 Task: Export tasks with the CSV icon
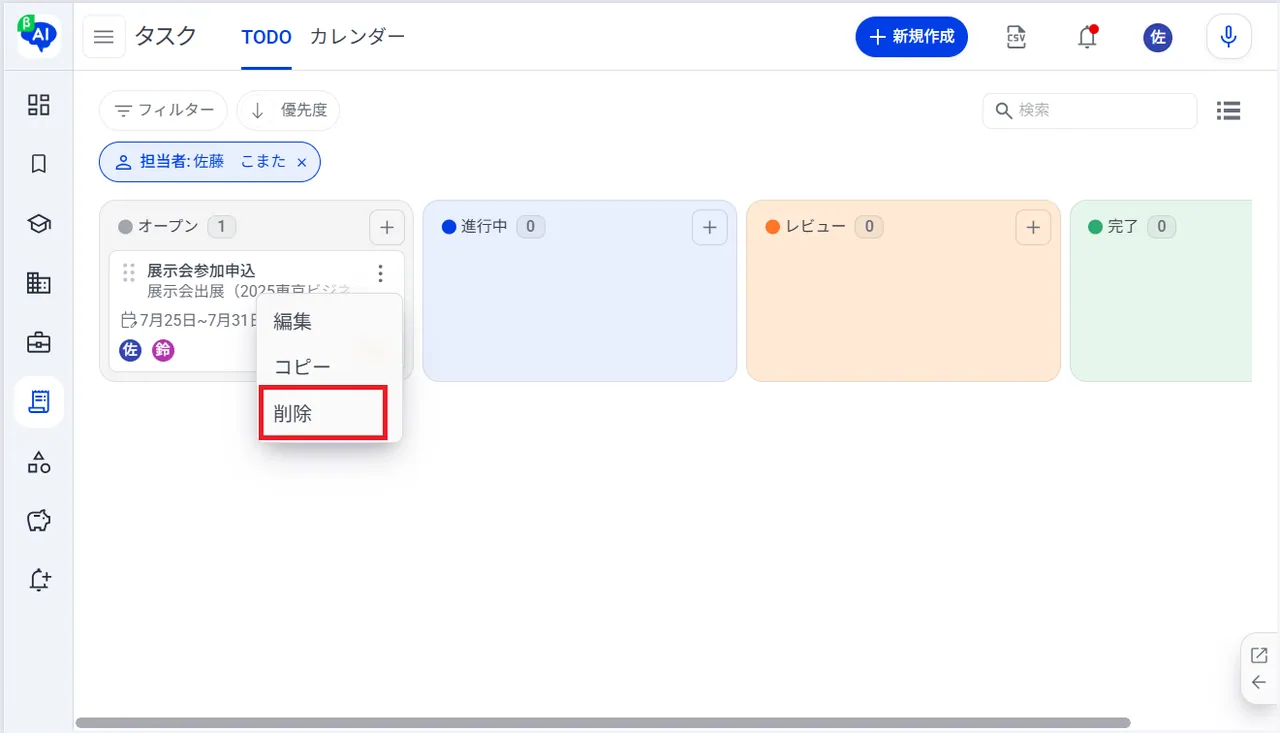[1016, 38]
